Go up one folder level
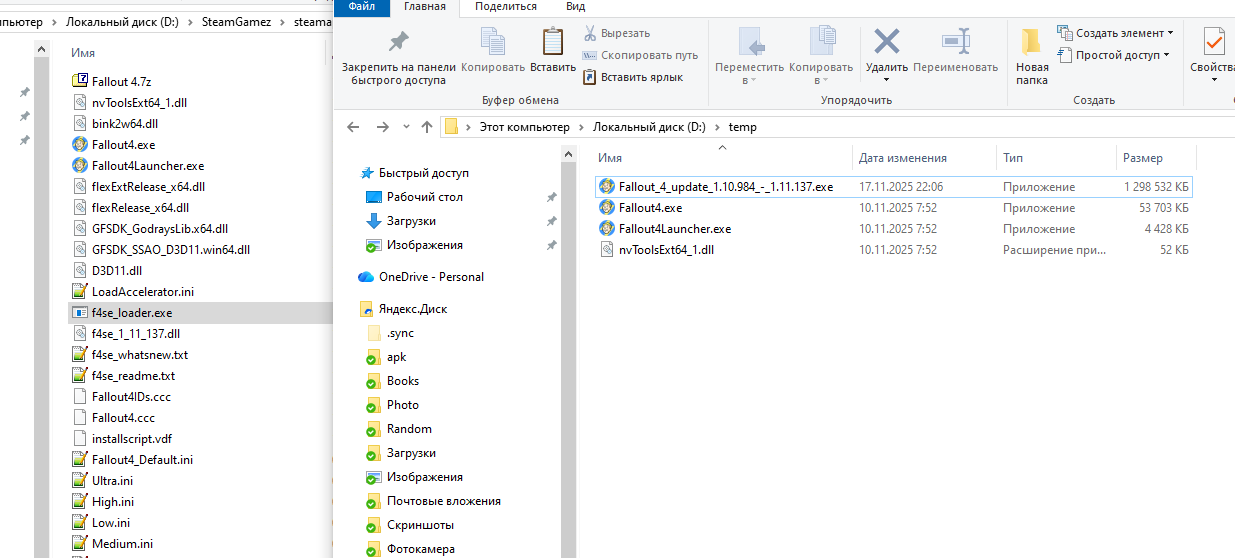This screenshot has width=1235, height=558. [427, 127]
